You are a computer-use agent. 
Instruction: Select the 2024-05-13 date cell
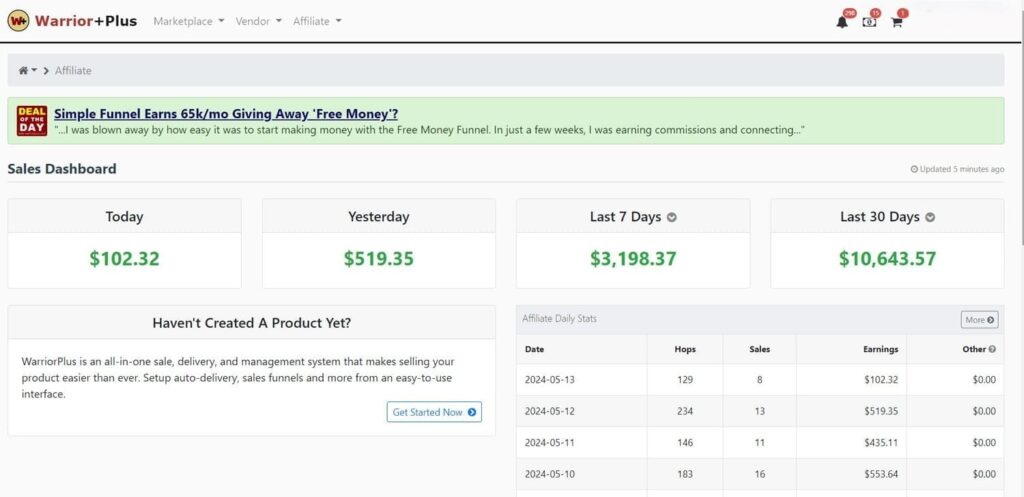[550, 380]
